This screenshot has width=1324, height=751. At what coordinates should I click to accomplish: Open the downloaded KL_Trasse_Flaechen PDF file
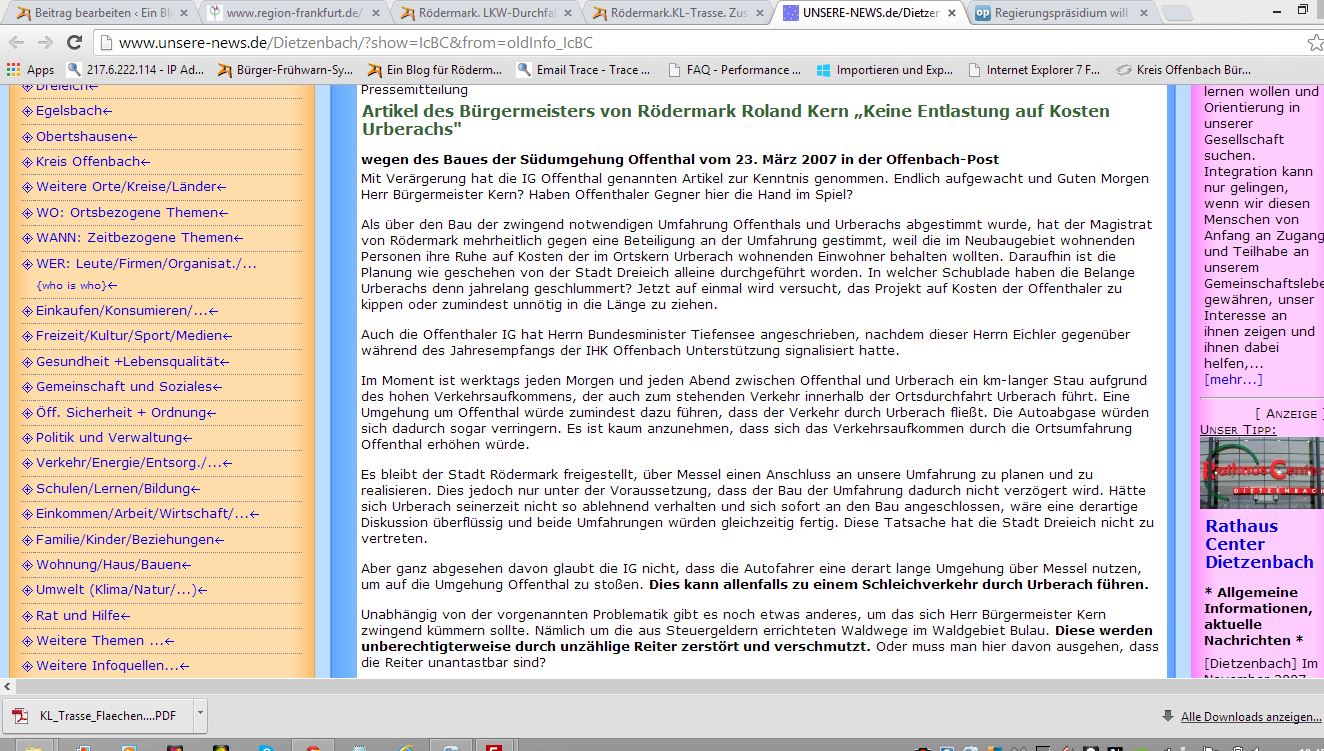coord(100,715)
